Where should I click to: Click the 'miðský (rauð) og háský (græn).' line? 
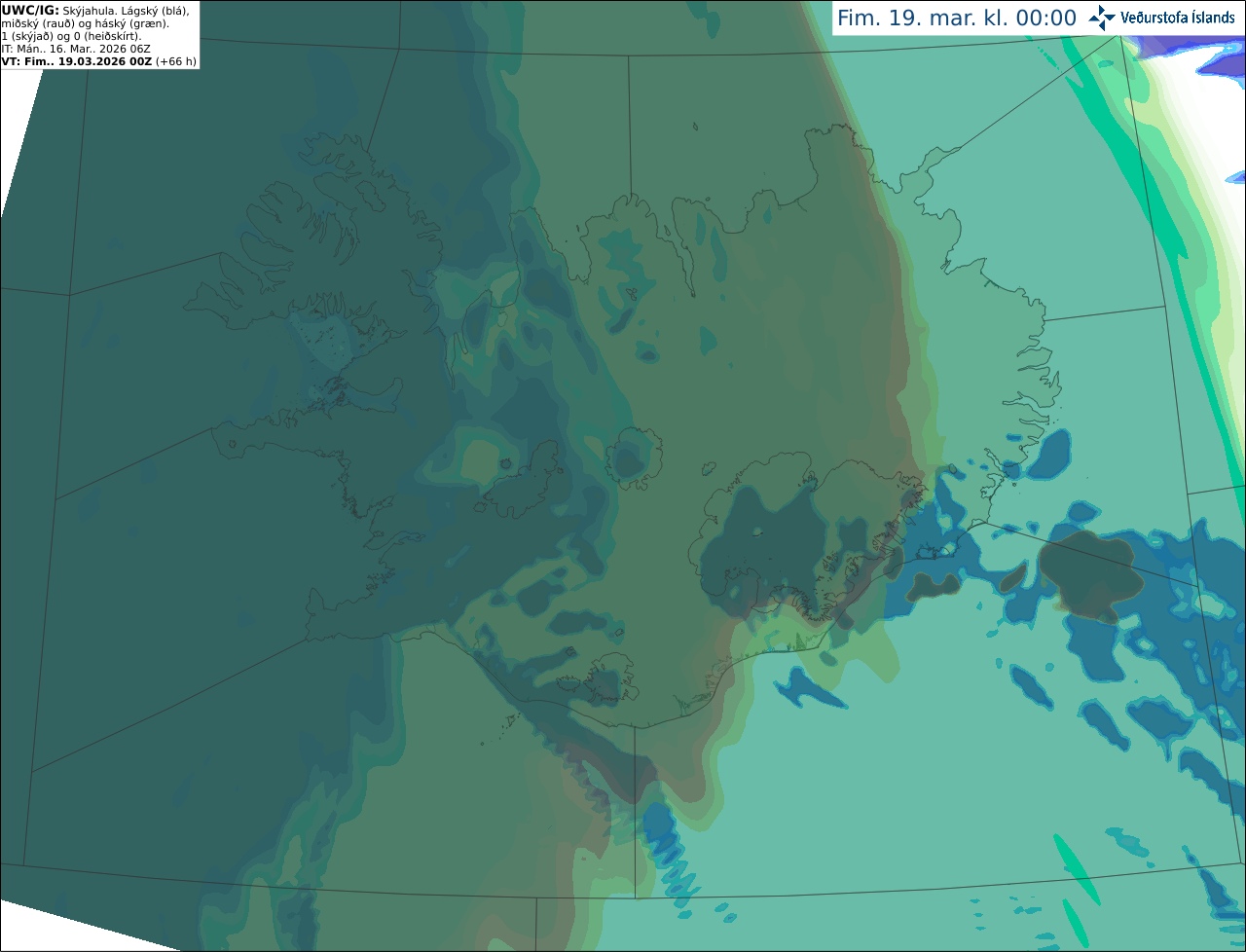85,23
